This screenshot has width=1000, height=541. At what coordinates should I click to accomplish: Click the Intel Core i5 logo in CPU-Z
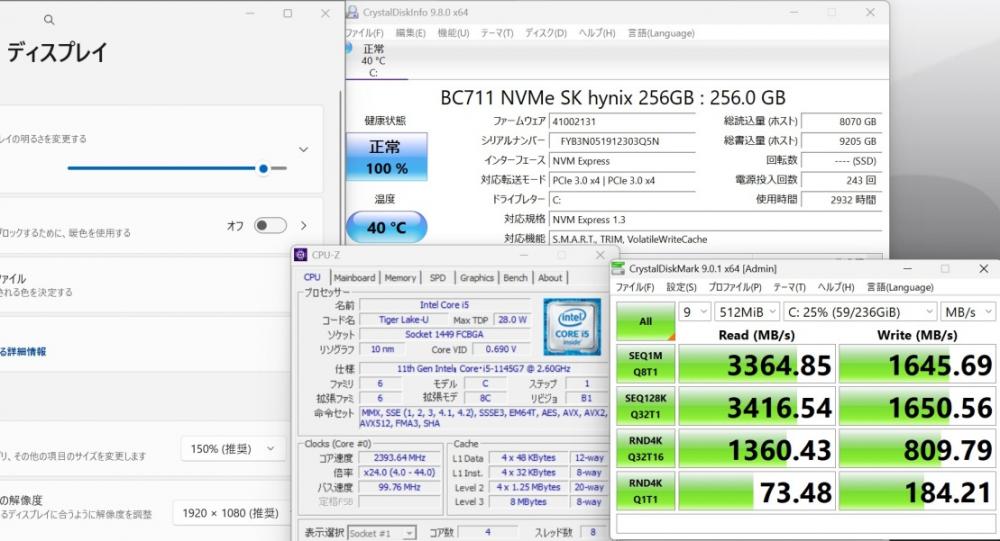[x=571, y=327]
